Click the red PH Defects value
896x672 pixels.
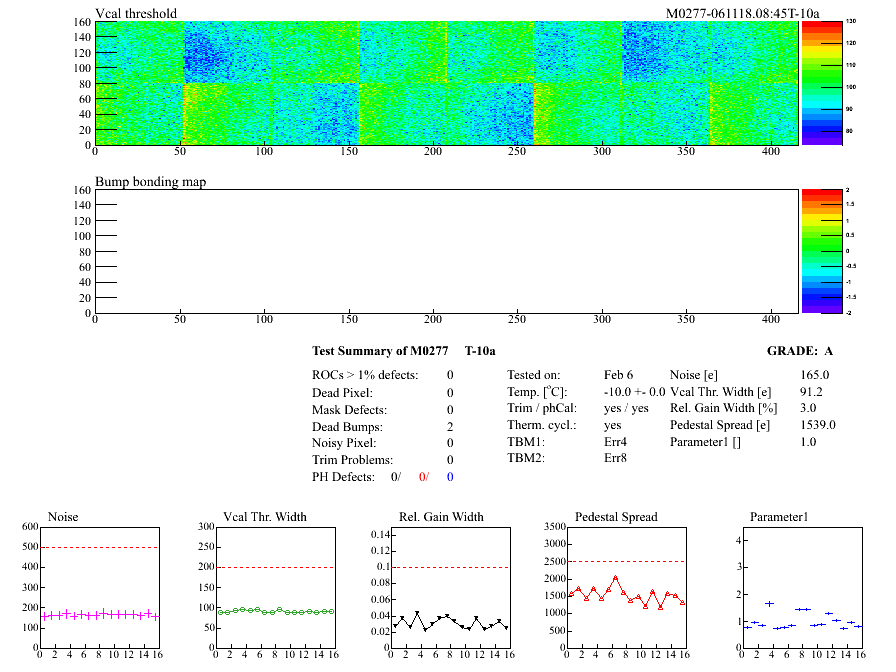click(423, 477)
